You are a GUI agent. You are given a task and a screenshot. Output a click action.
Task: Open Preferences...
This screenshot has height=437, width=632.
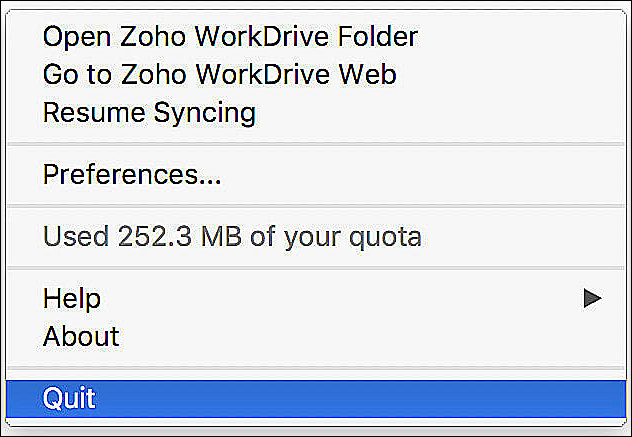pyautogui.click(x=132, y=175)
